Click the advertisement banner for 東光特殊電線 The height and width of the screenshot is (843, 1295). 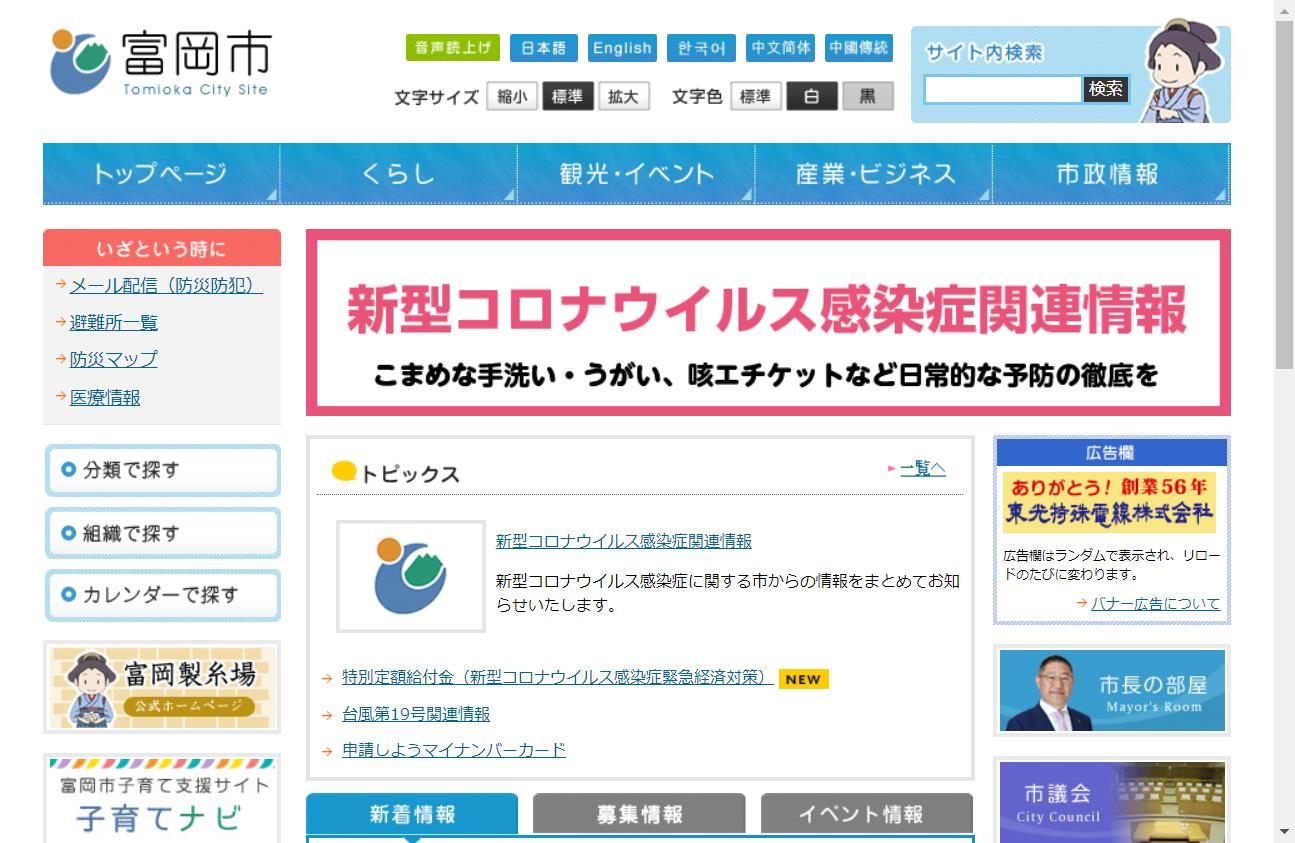point(1109,502)
